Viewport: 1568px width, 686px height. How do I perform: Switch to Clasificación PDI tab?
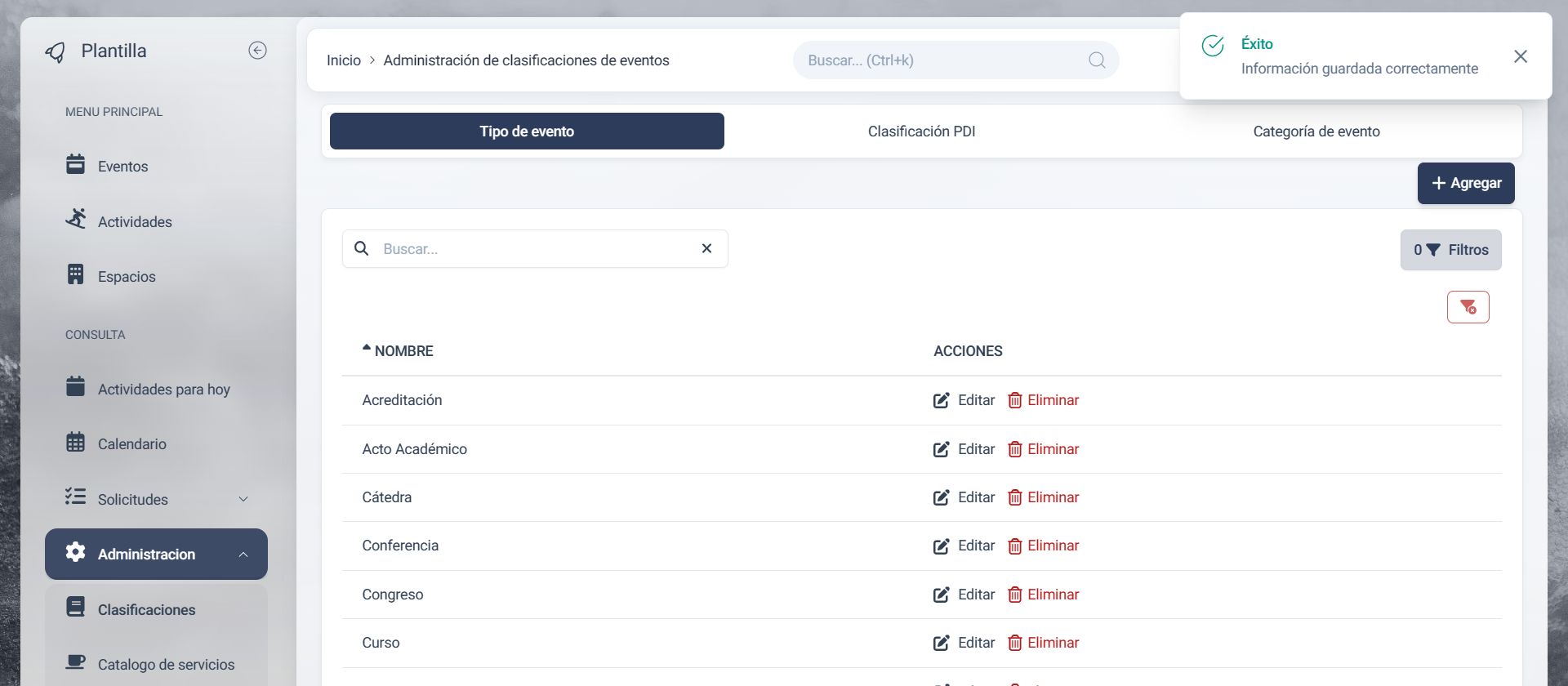[x=921, y=131]
